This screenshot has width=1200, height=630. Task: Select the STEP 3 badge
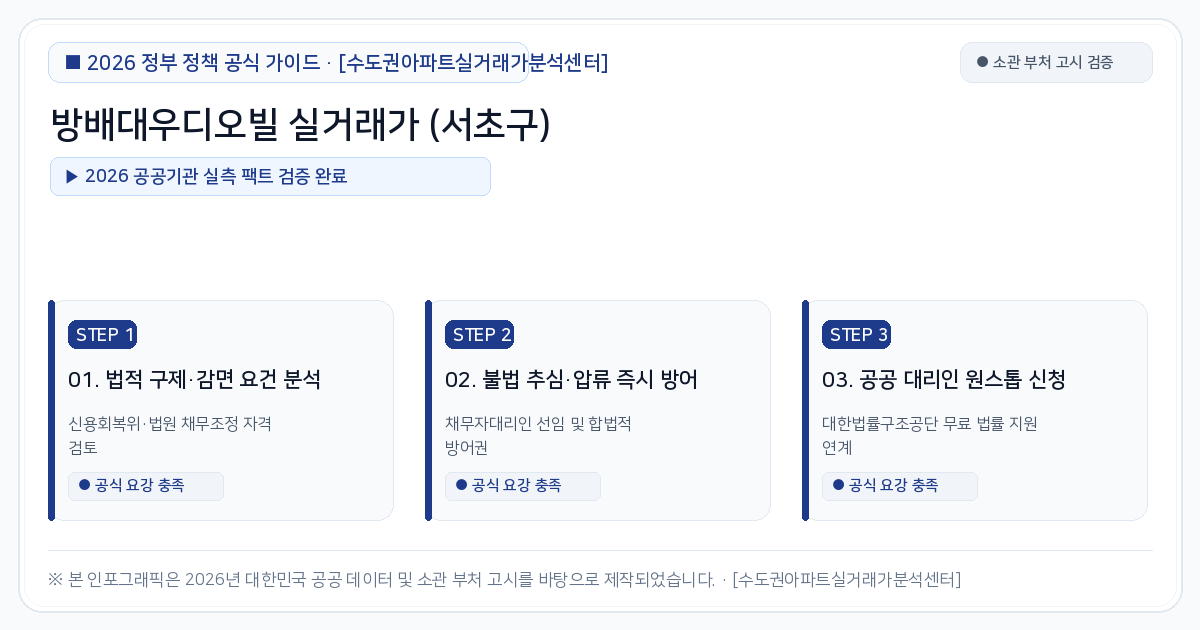(x=856, y=335)
